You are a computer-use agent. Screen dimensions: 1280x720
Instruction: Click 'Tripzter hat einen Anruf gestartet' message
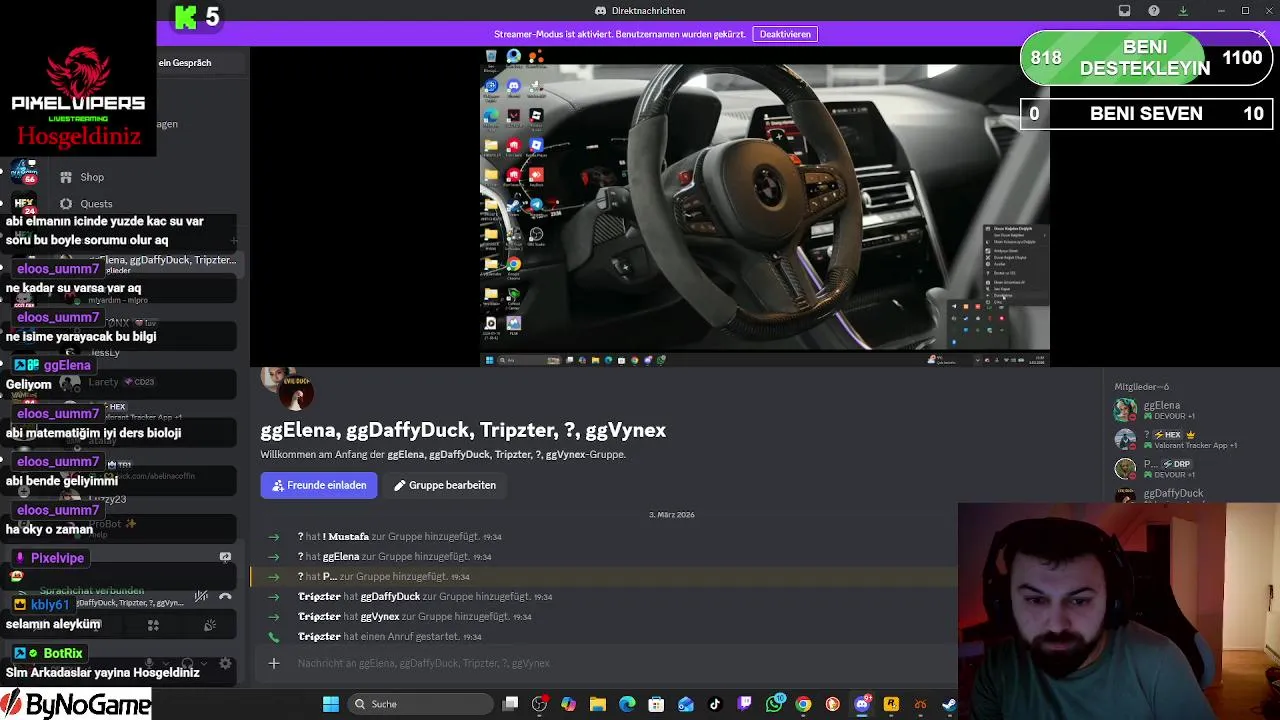click(390, 636)
